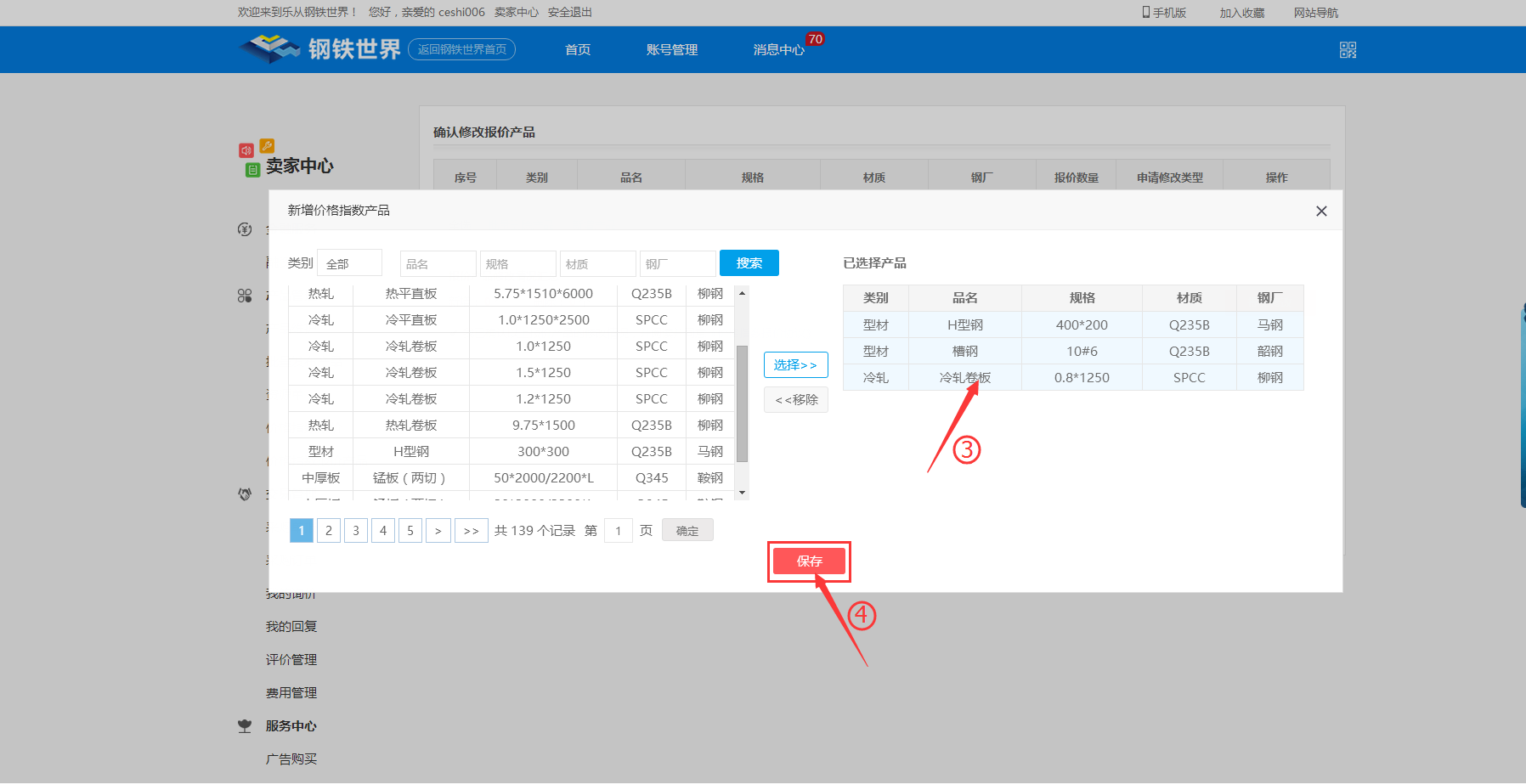Click 服务中心 sidebar heading
The height and width of the screenshot is (784, 1526).
coord(291,726)
